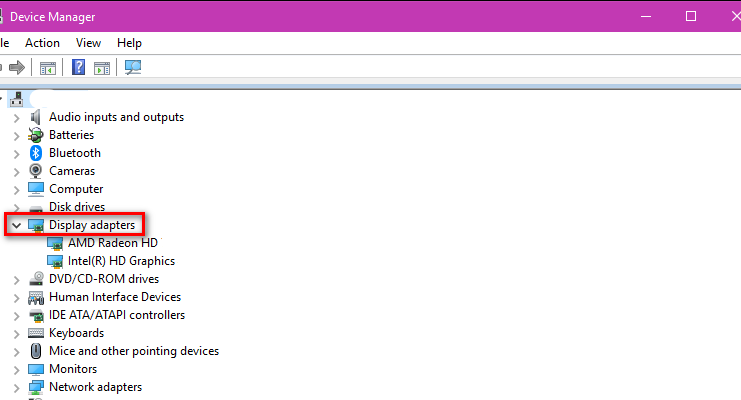Screen dimensions: 741x400
Task: Open the show/hide console tree toolbar icon
Action: pos(48,68)
